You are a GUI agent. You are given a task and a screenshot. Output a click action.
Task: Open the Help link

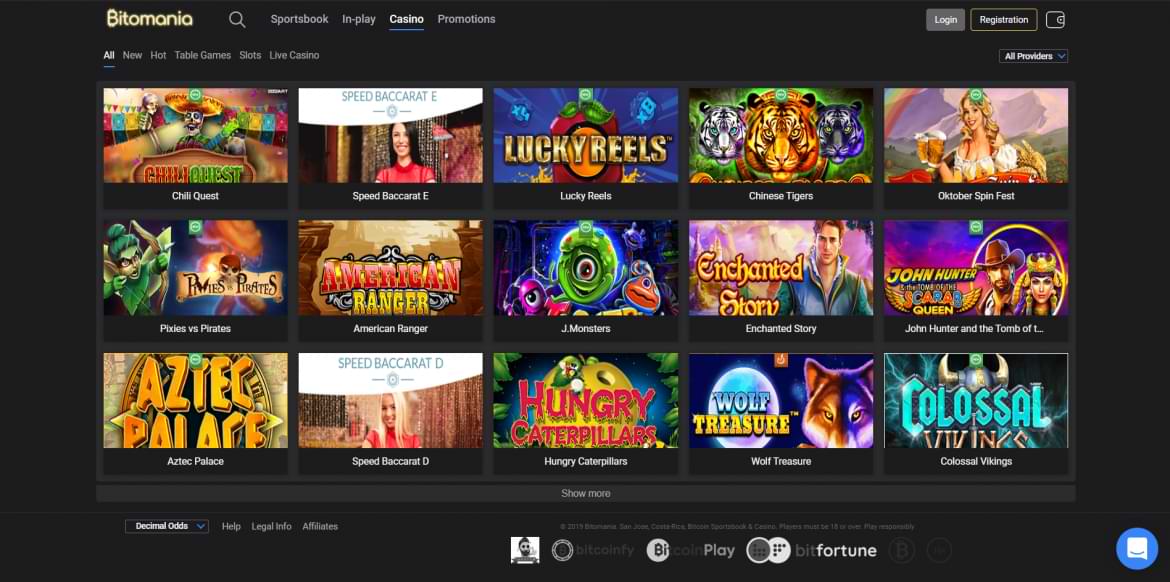pos(231,526)
